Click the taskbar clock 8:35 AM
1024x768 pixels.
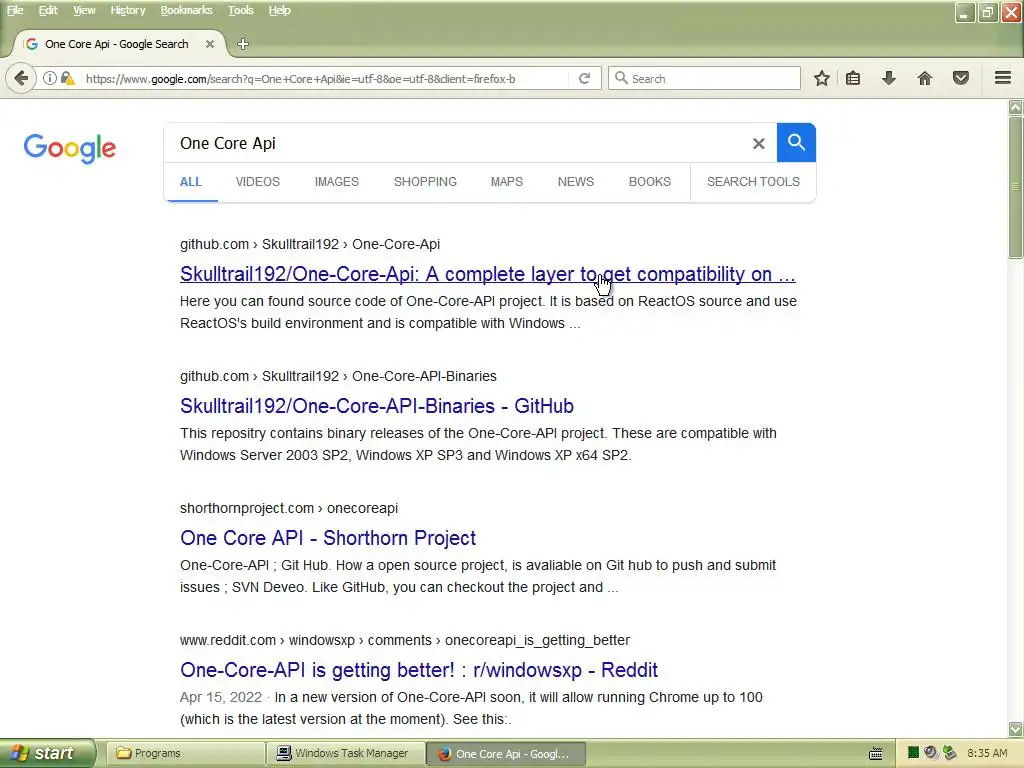[x=987, y=754]
